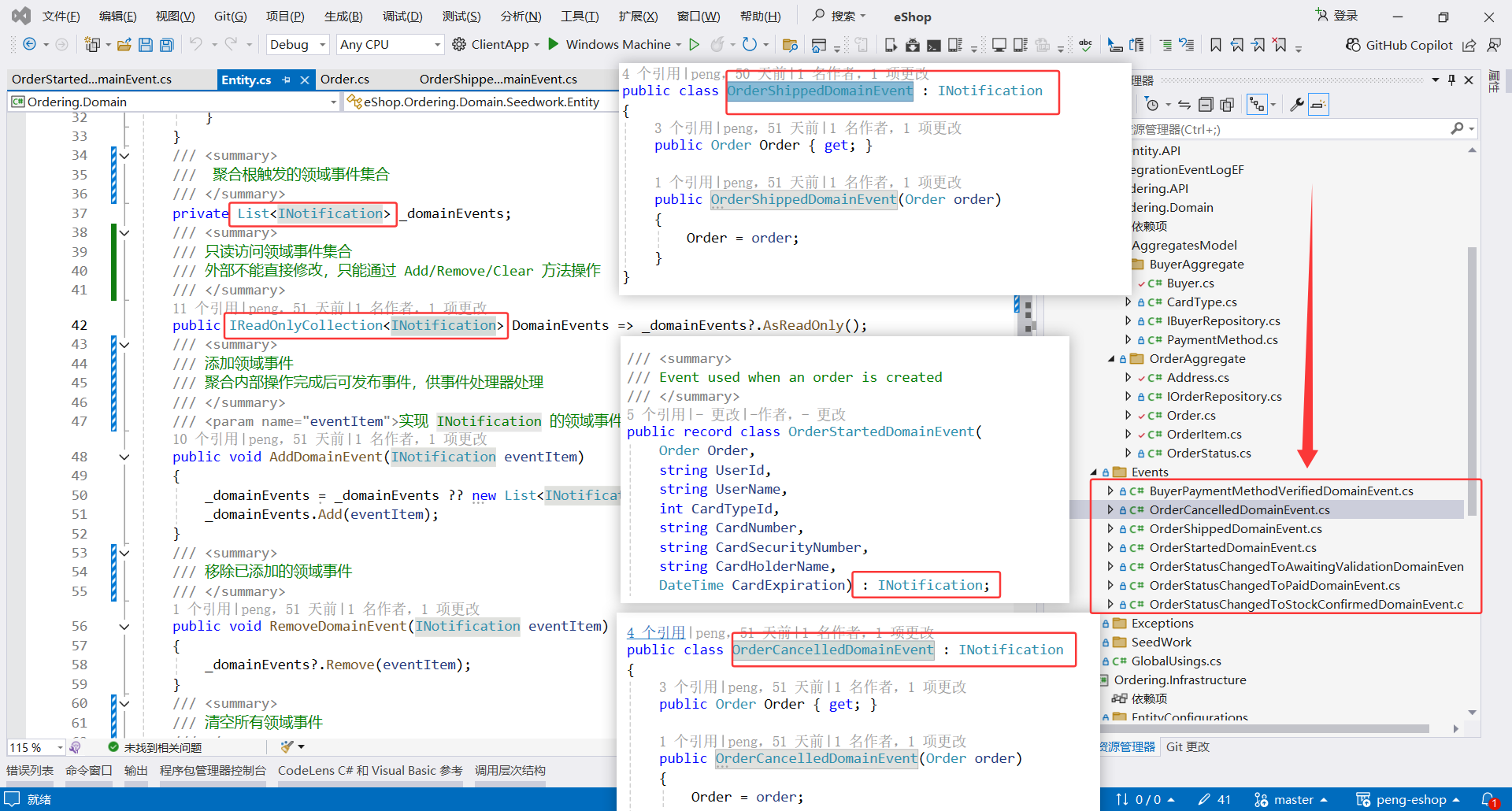
Task: Click the Share icon next to GitHub Copilot
Action: [x=1469, y=45]
